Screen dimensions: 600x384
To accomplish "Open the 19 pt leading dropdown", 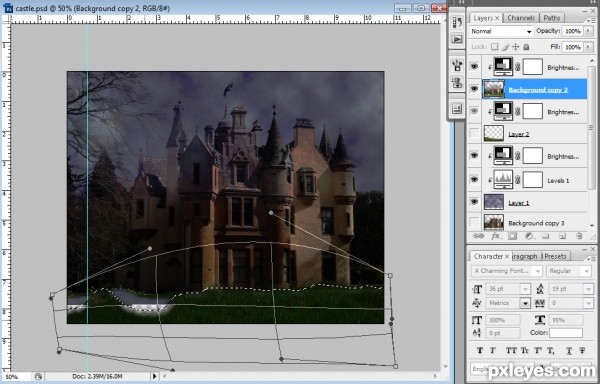I will pyautogui.click(x=589, y=289).
